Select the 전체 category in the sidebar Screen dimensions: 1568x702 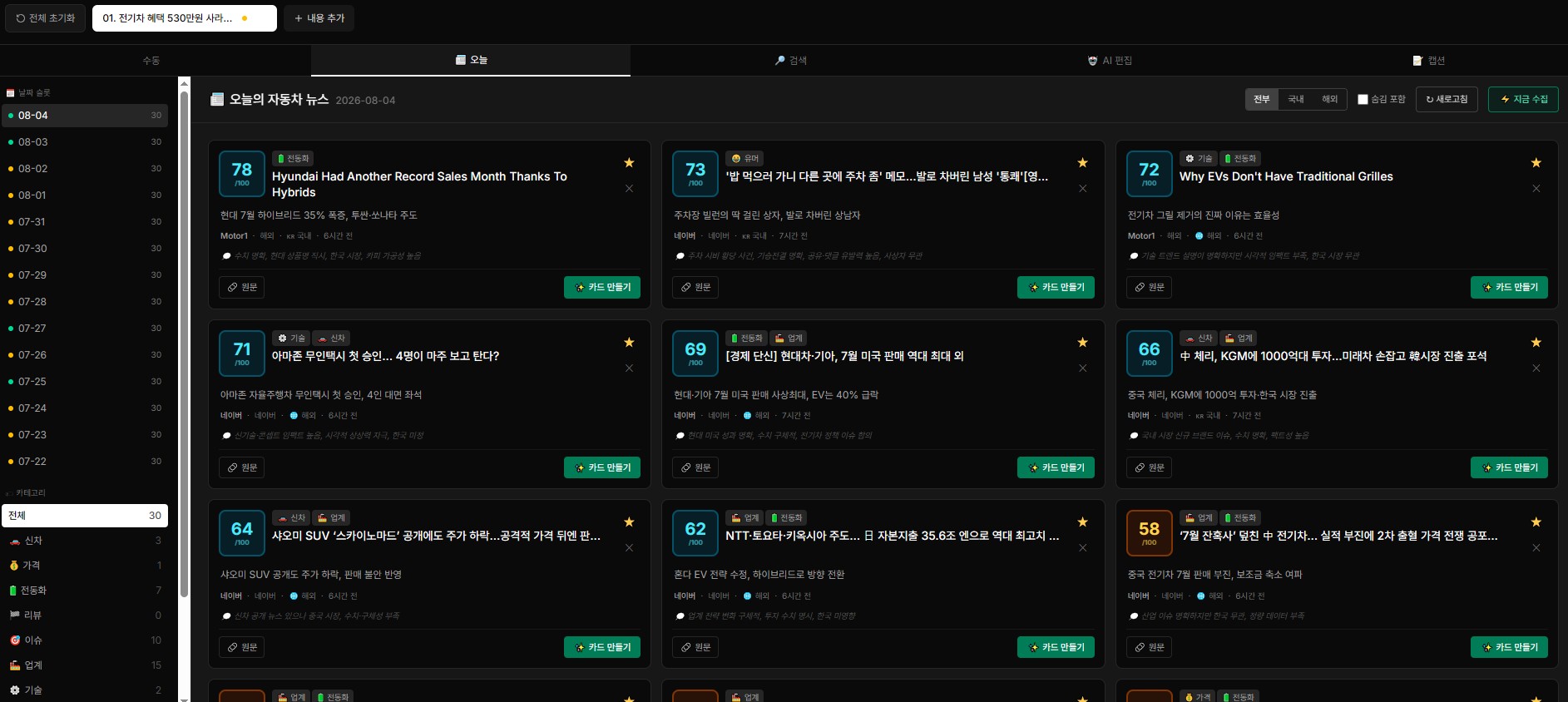coord(85,516)
